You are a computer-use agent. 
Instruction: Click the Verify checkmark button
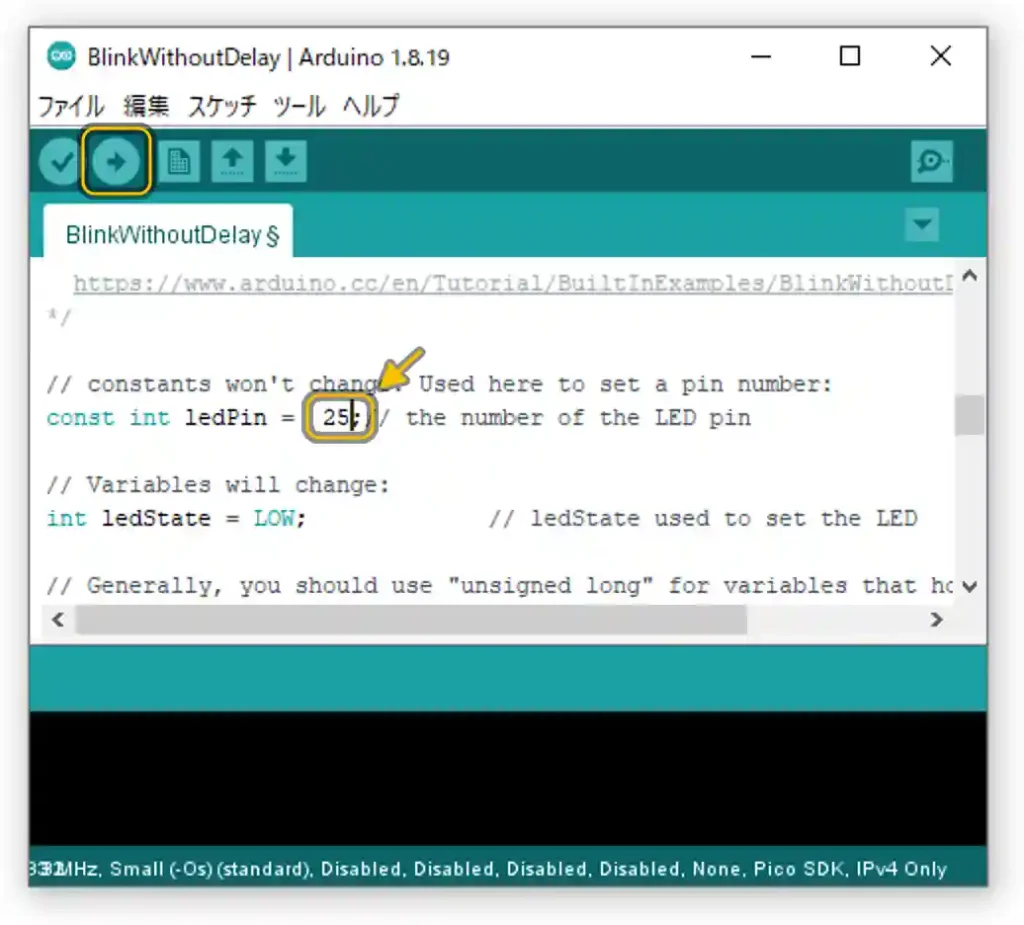(x=61, y=161)
